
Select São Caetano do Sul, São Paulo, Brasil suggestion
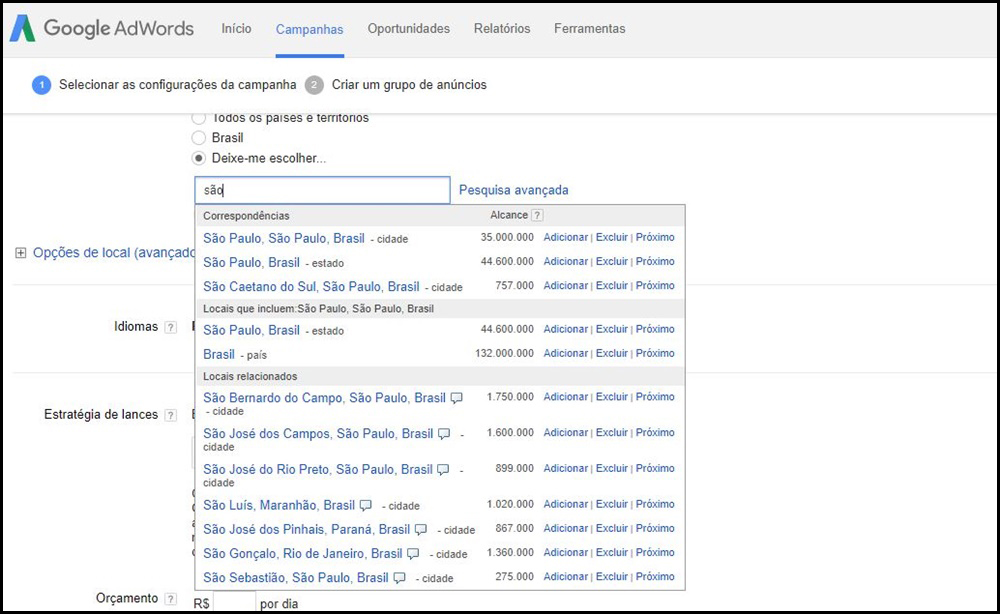click(x=311, y=287)
